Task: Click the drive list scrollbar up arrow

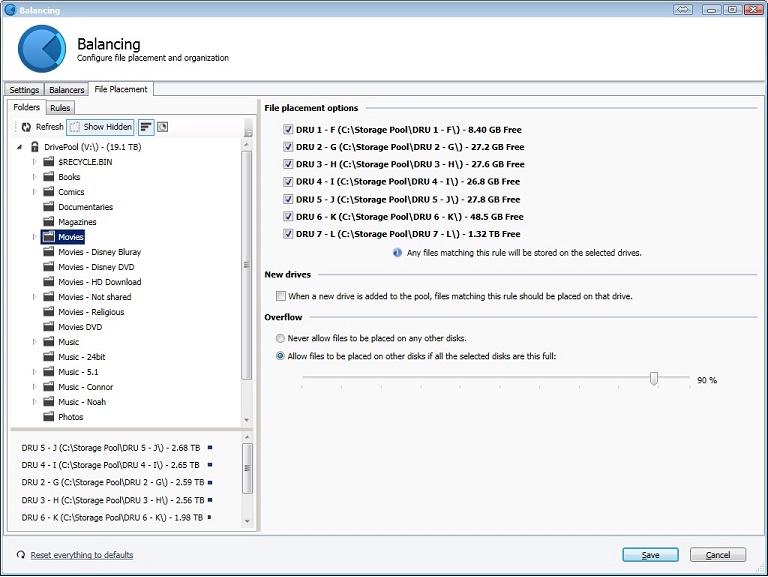Action: coord(247,437)
